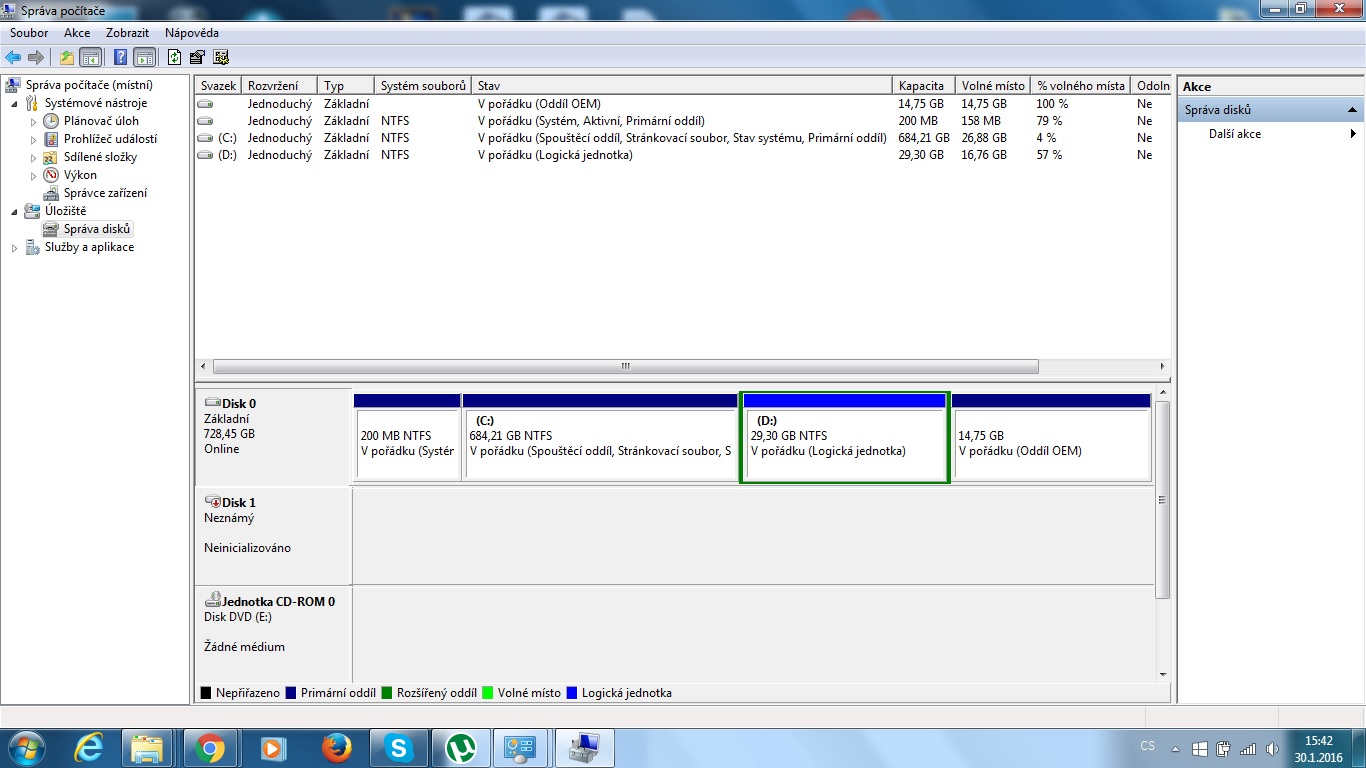Select the 200 MB capacity volume row
Image resolution: width=1366 pixels, height=768 pixels.
681,121
